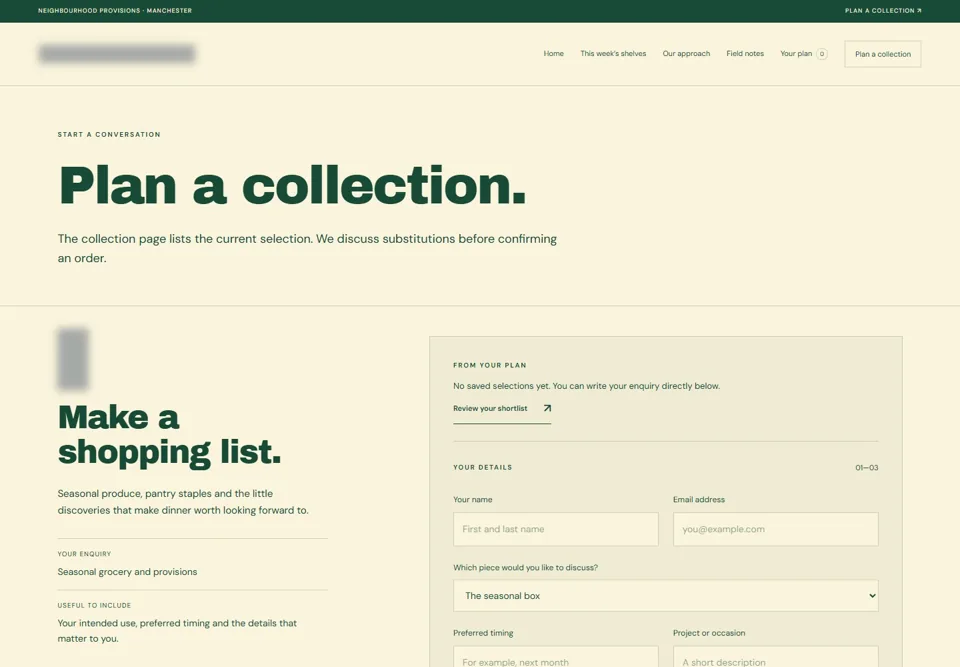Click the blurred site logo in the header
The height and width of the screenshot is (667, 960).
click(116, 54)
